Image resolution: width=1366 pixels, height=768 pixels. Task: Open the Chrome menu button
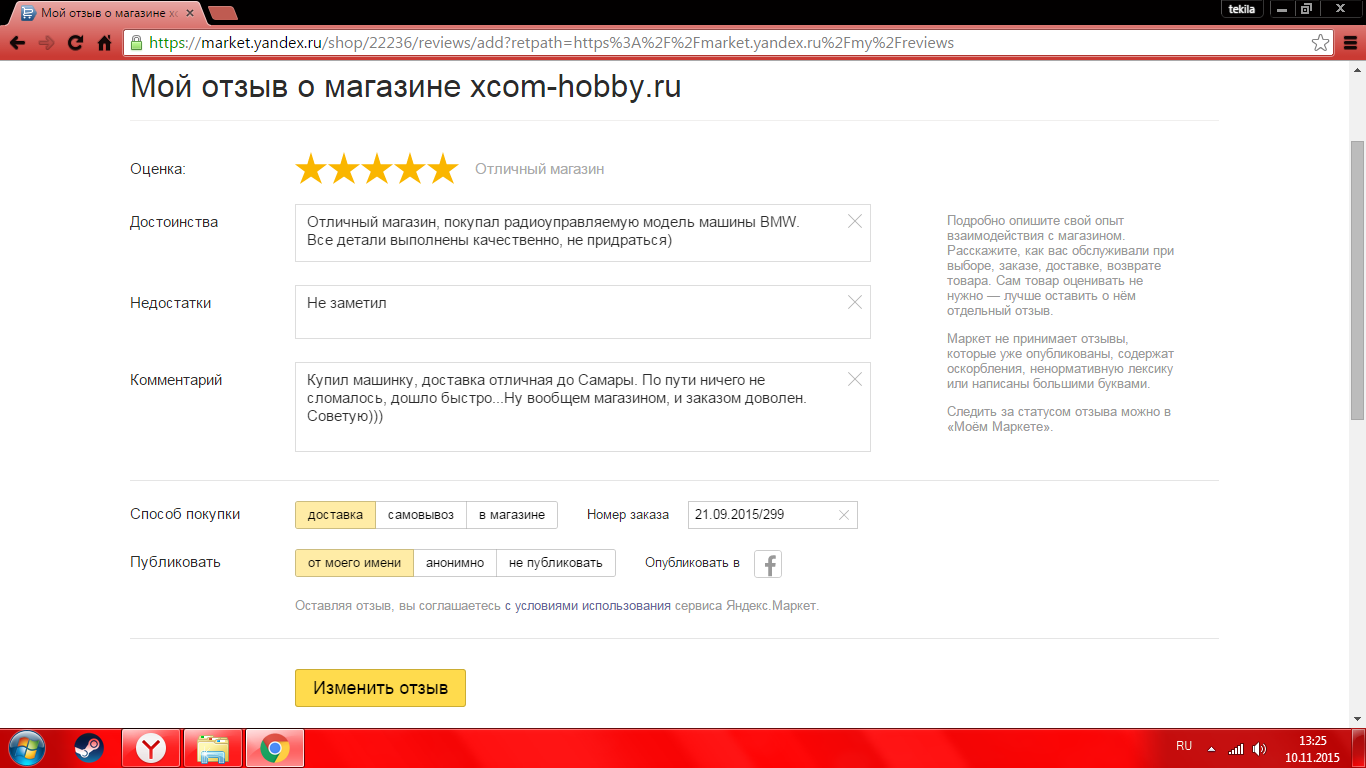tap(1348, 43)
